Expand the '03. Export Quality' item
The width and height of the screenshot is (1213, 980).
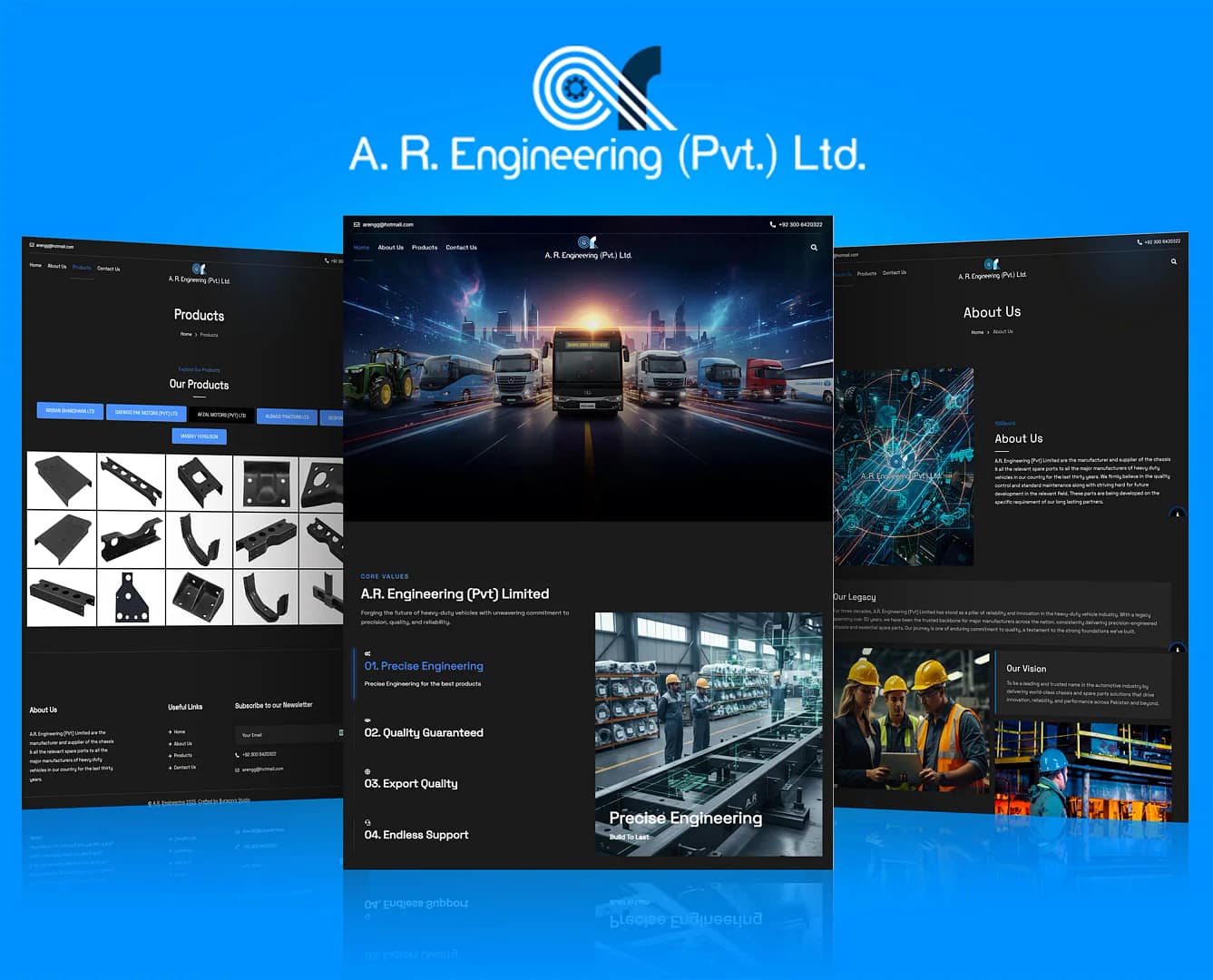[410, 783]
